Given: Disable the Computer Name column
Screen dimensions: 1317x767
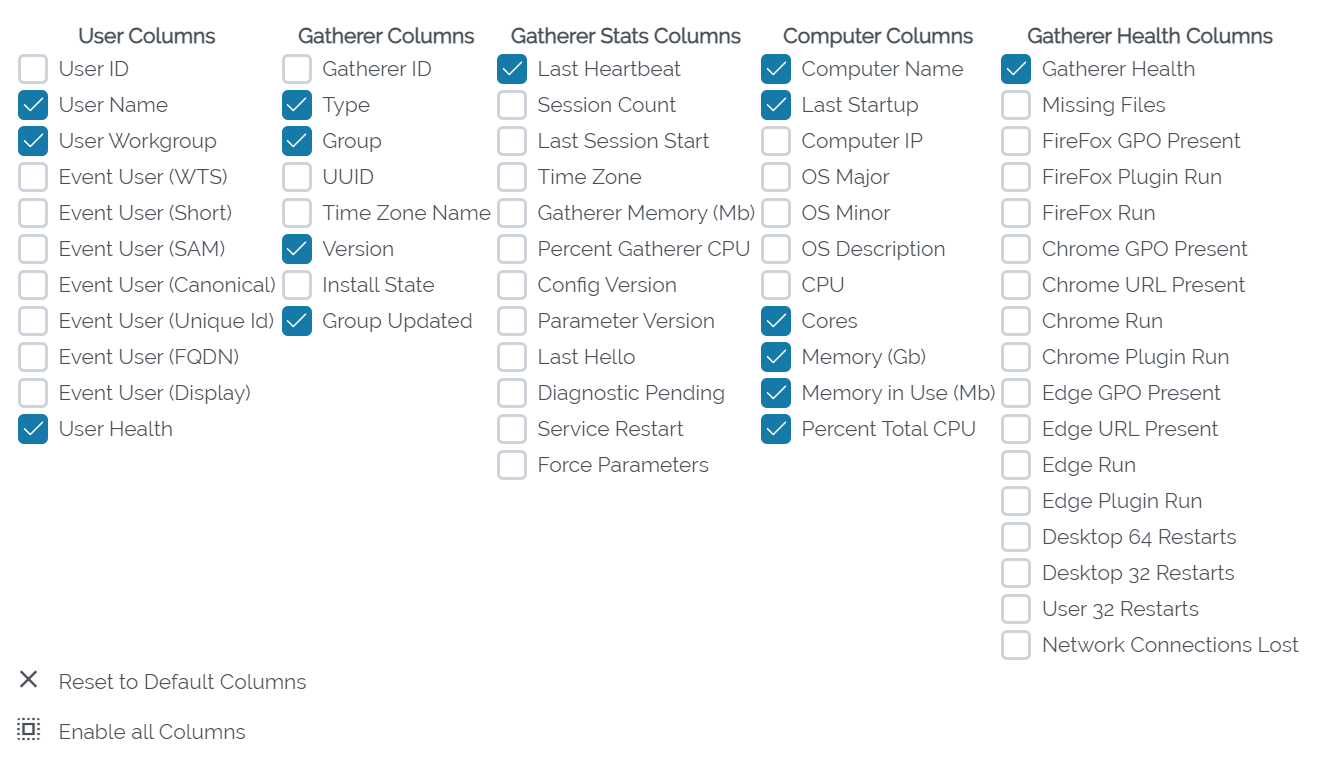Looking at the screenshot, I should [775, 68].
